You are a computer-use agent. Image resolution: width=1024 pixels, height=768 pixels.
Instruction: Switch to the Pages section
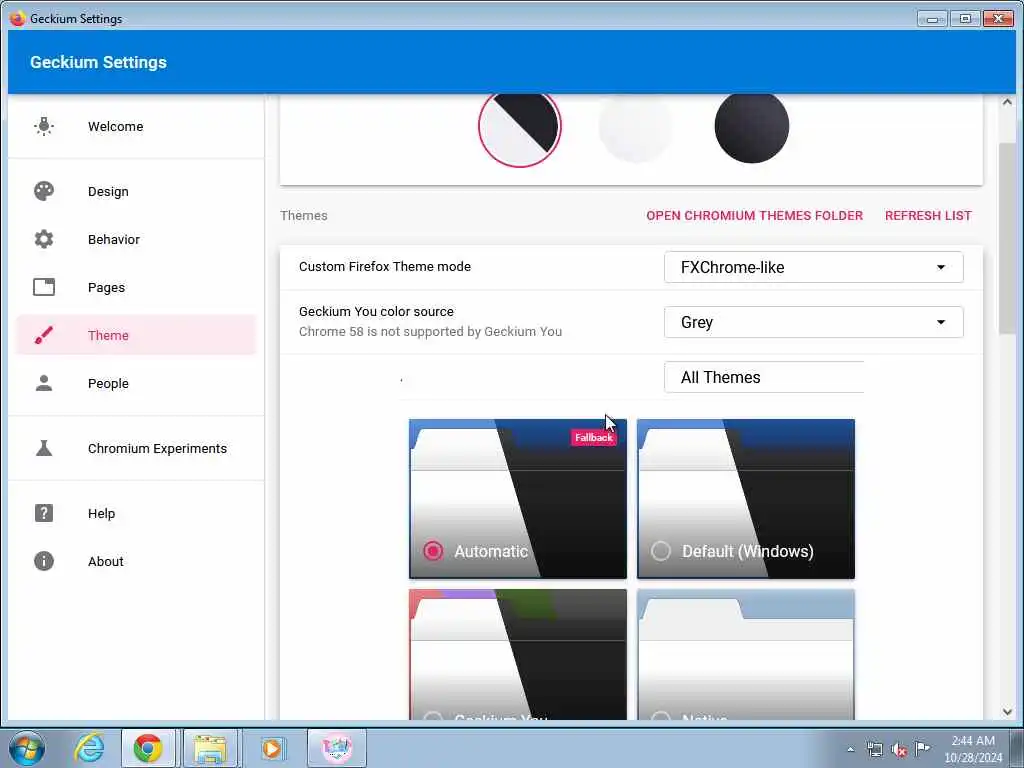136,287
